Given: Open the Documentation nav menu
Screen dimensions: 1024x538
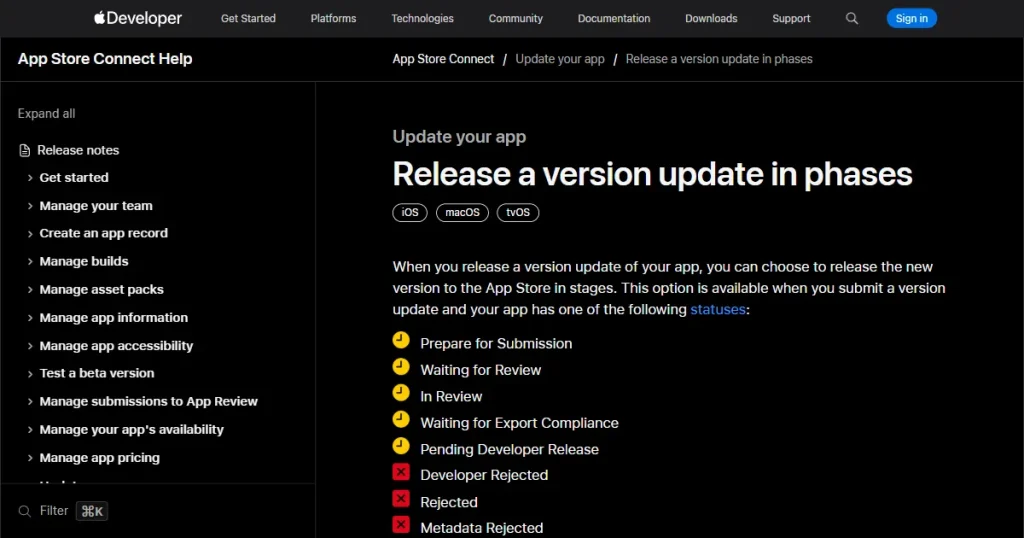Looking at the screenshot, I should click(614, 18).
